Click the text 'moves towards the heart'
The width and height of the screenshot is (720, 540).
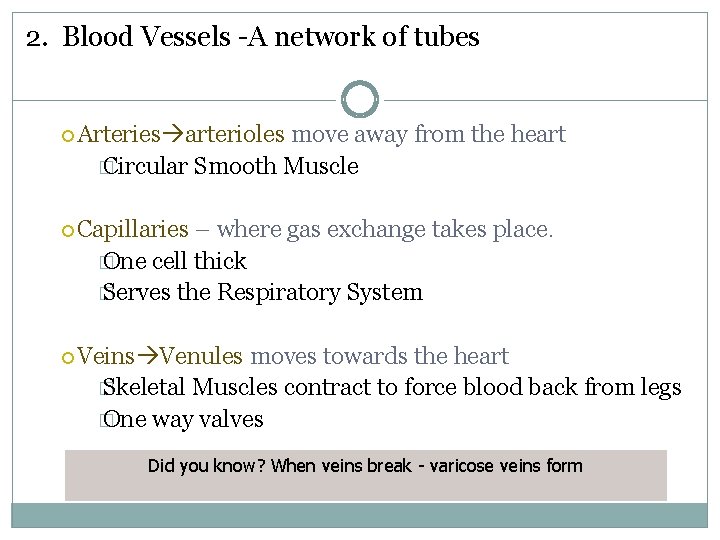(x=379, y=356)
